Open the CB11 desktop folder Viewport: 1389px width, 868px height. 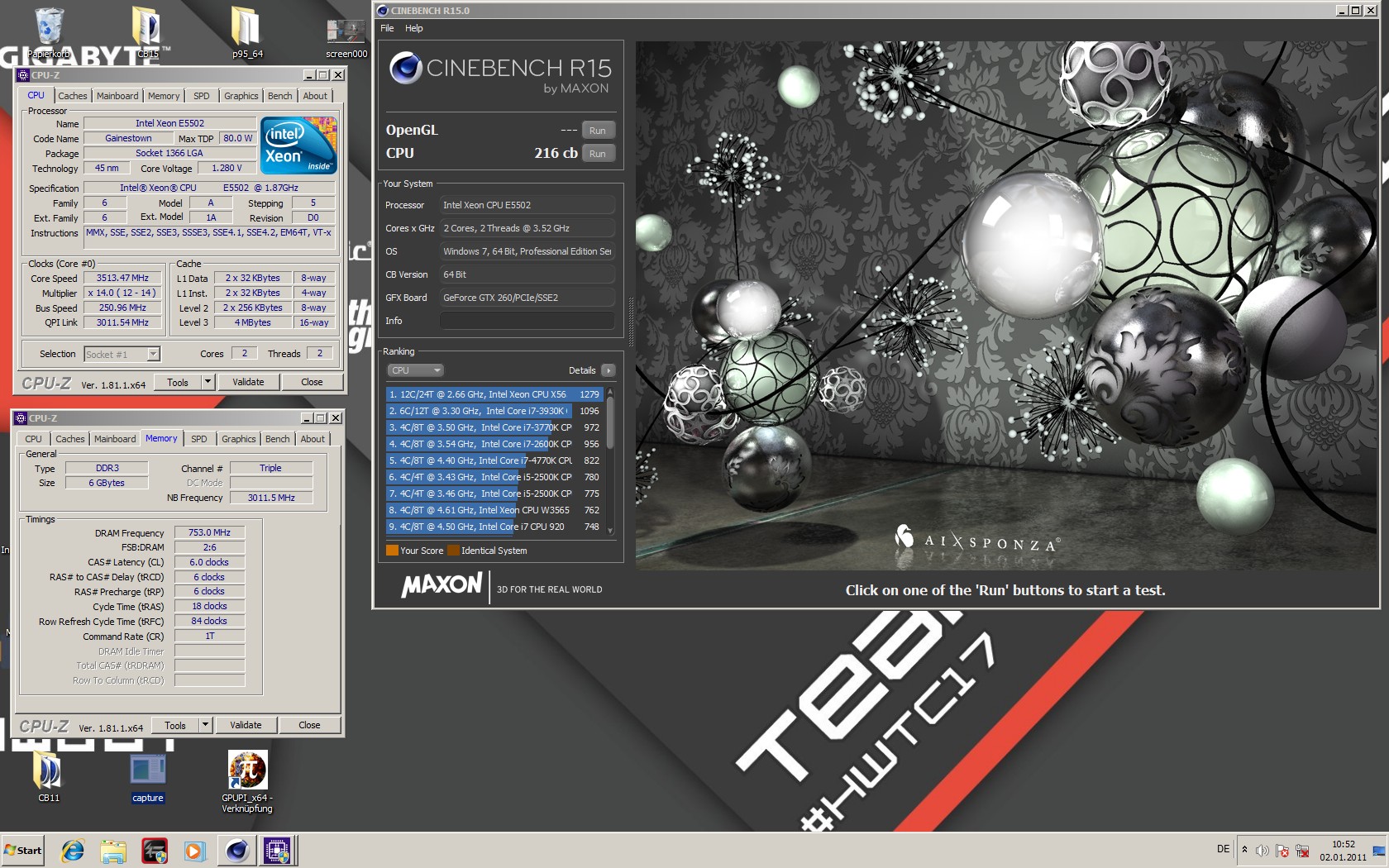(49, 777)
